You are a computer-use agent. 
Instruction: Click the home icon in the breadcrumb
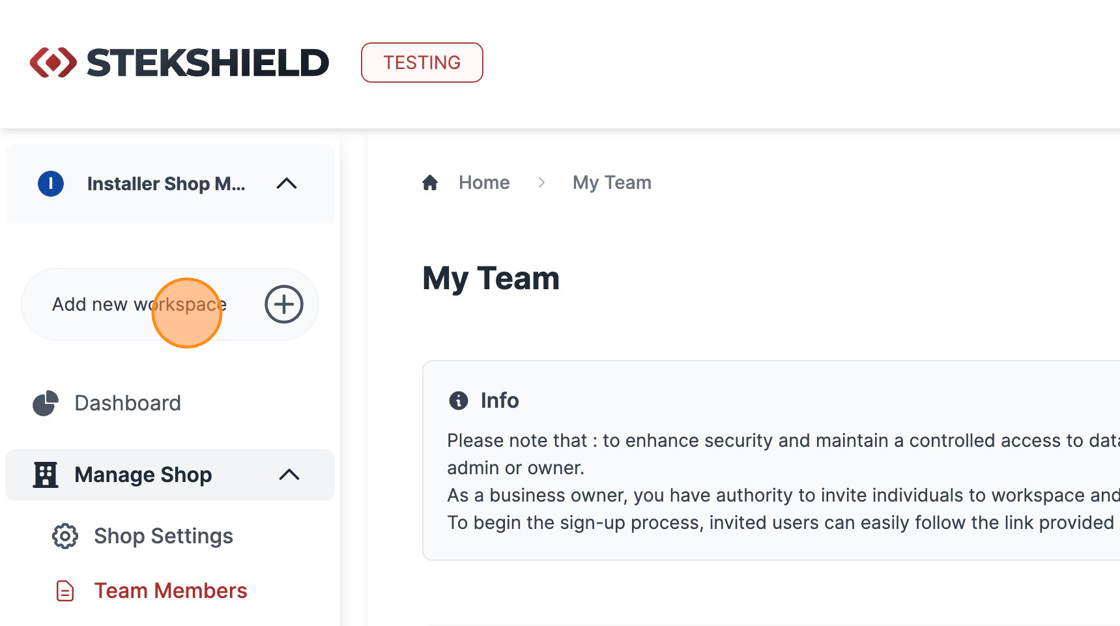pyautogui.click(x=430, y=183)
